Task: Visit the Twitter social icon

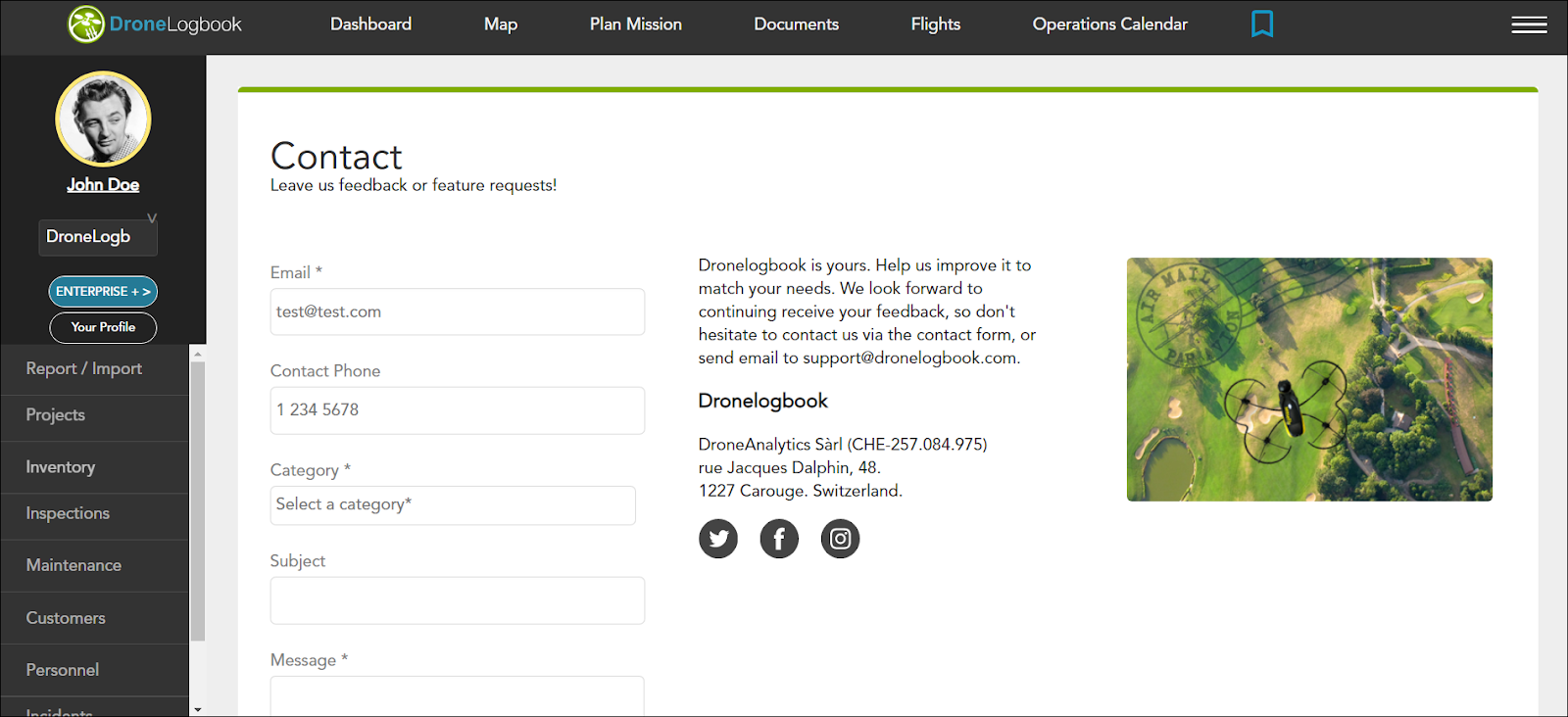Action: pos(718,539)
